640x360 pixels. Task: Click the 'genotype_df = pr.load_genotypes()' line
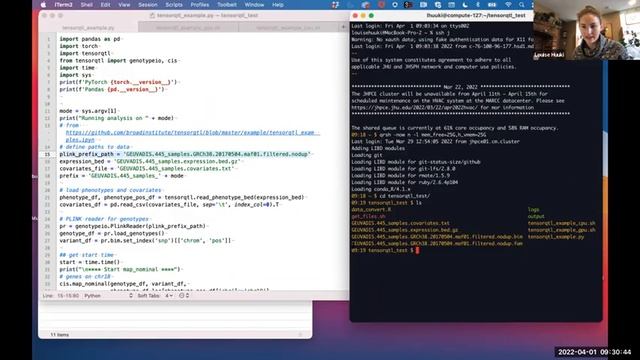[112, 233]
